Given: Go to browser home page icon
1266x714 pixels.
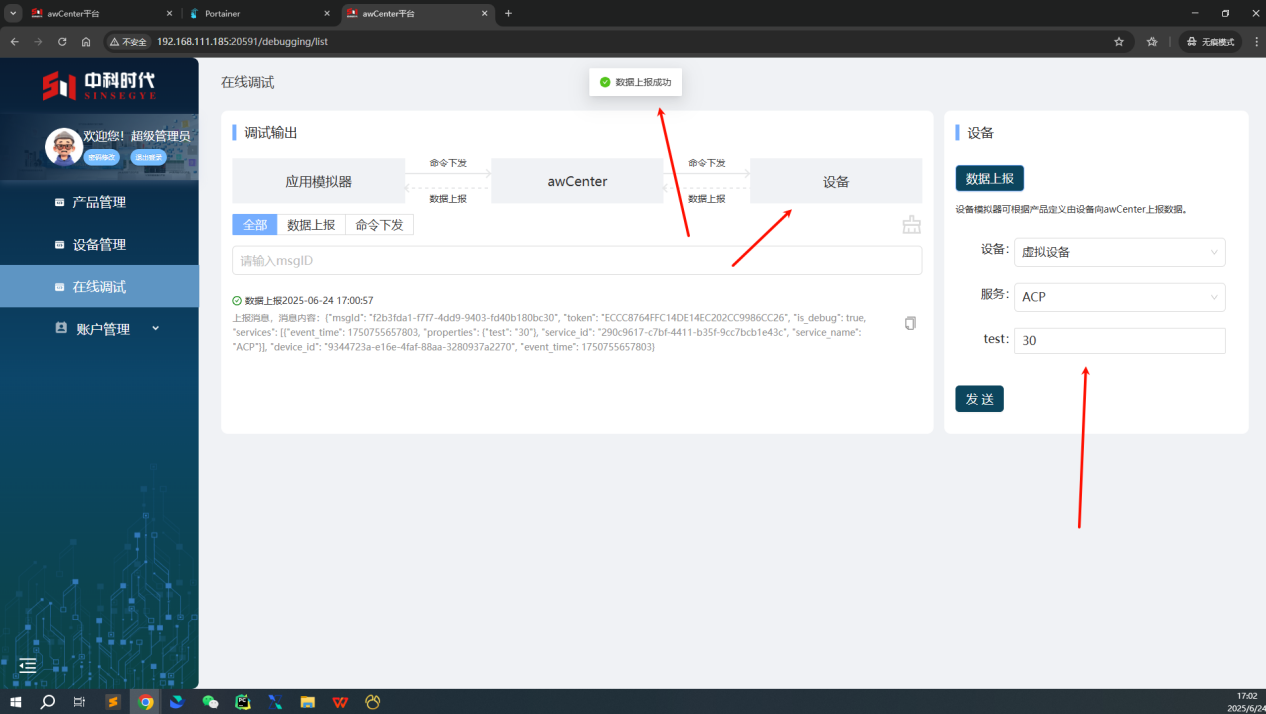Looking at the screenshot, I should (86, 42).
